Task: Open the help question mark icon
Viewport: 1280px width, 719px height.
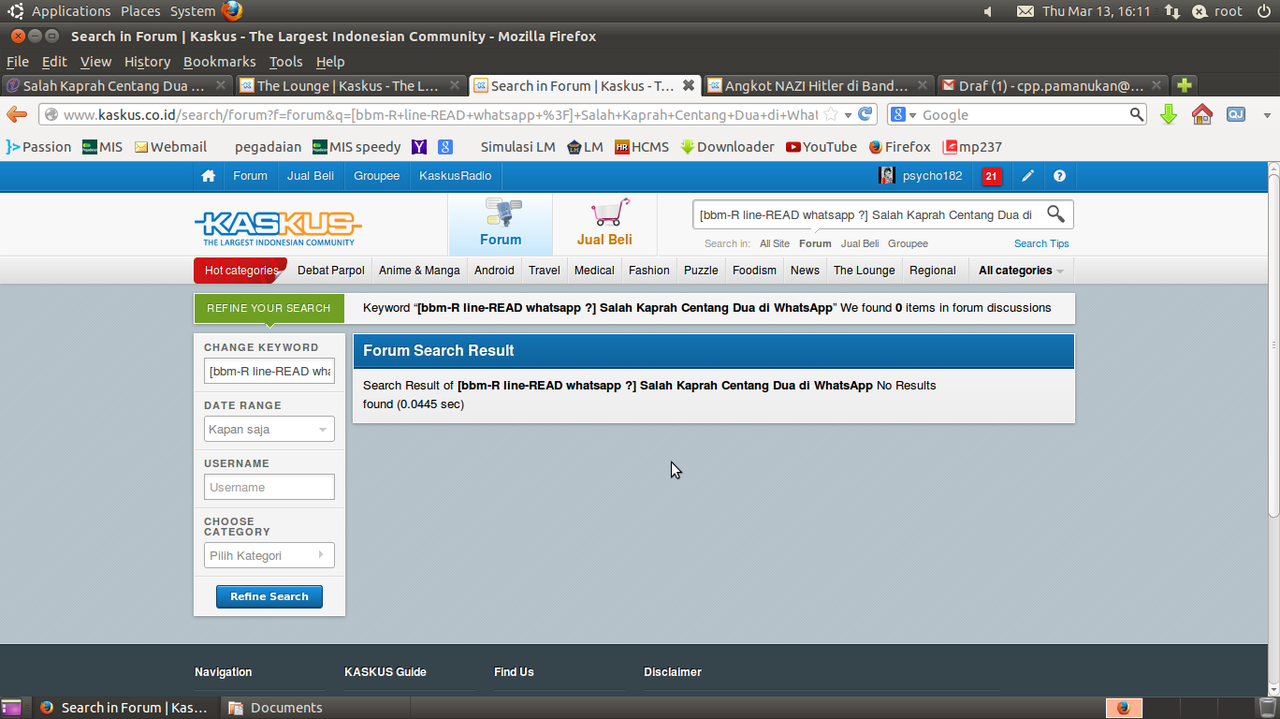Action: click(x=1059, y=176)
